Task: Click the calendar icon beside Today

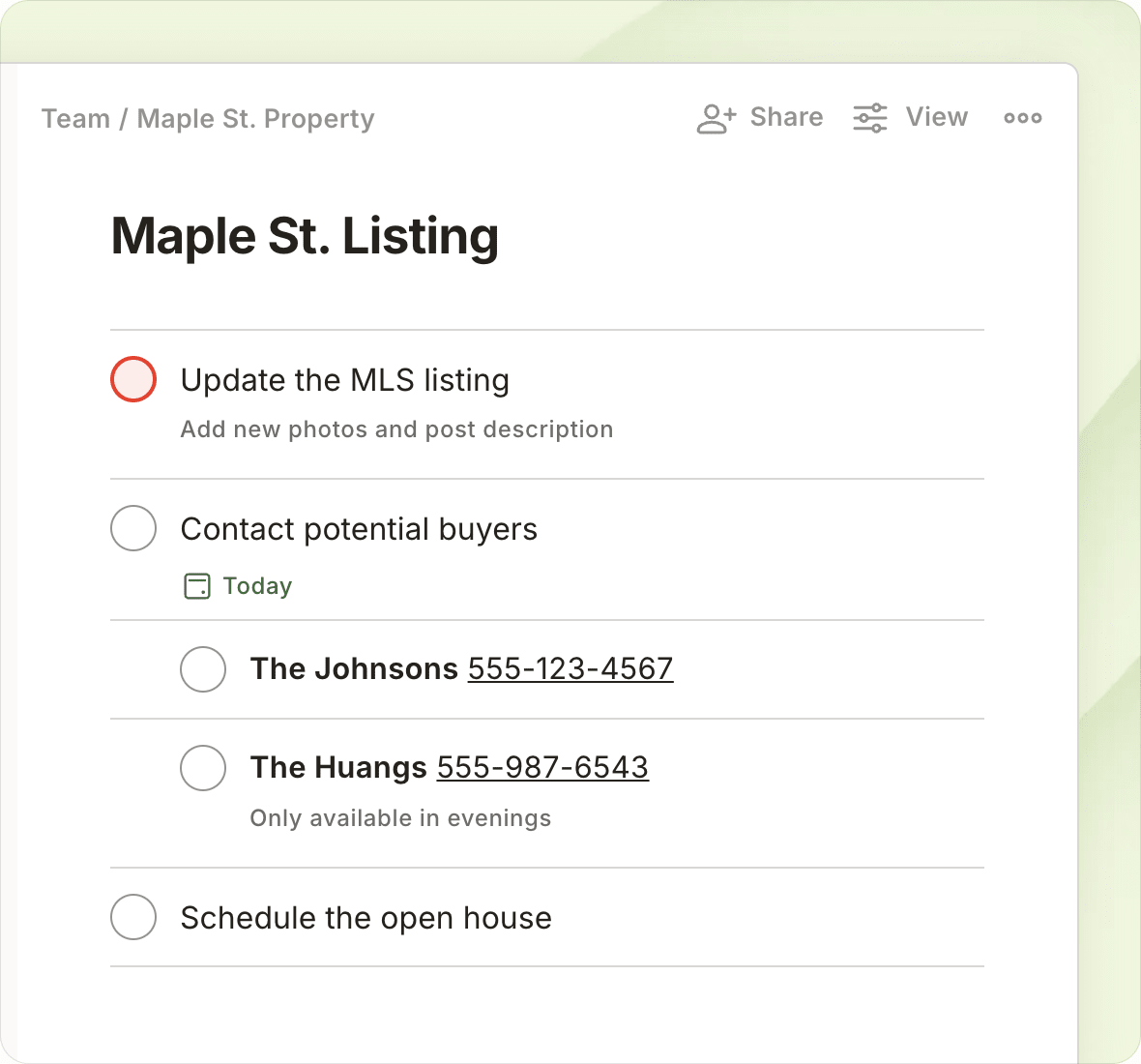Action: 196,585
